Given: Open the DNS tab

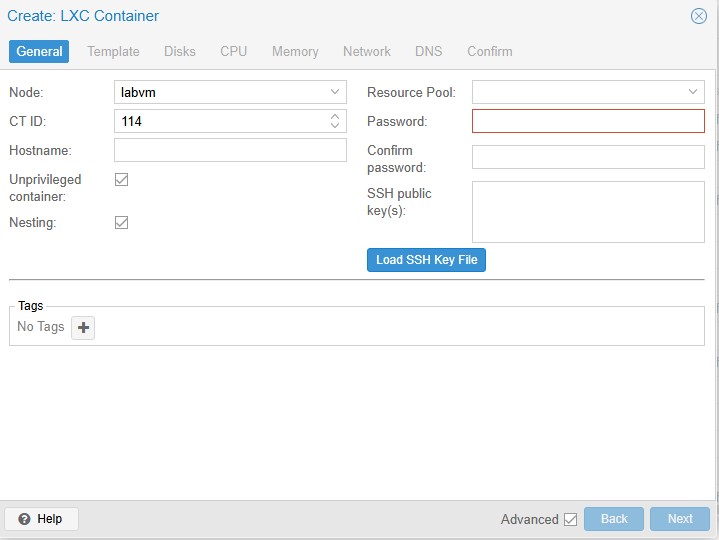Looking at the screenshot, I should (x=428, y=51).
